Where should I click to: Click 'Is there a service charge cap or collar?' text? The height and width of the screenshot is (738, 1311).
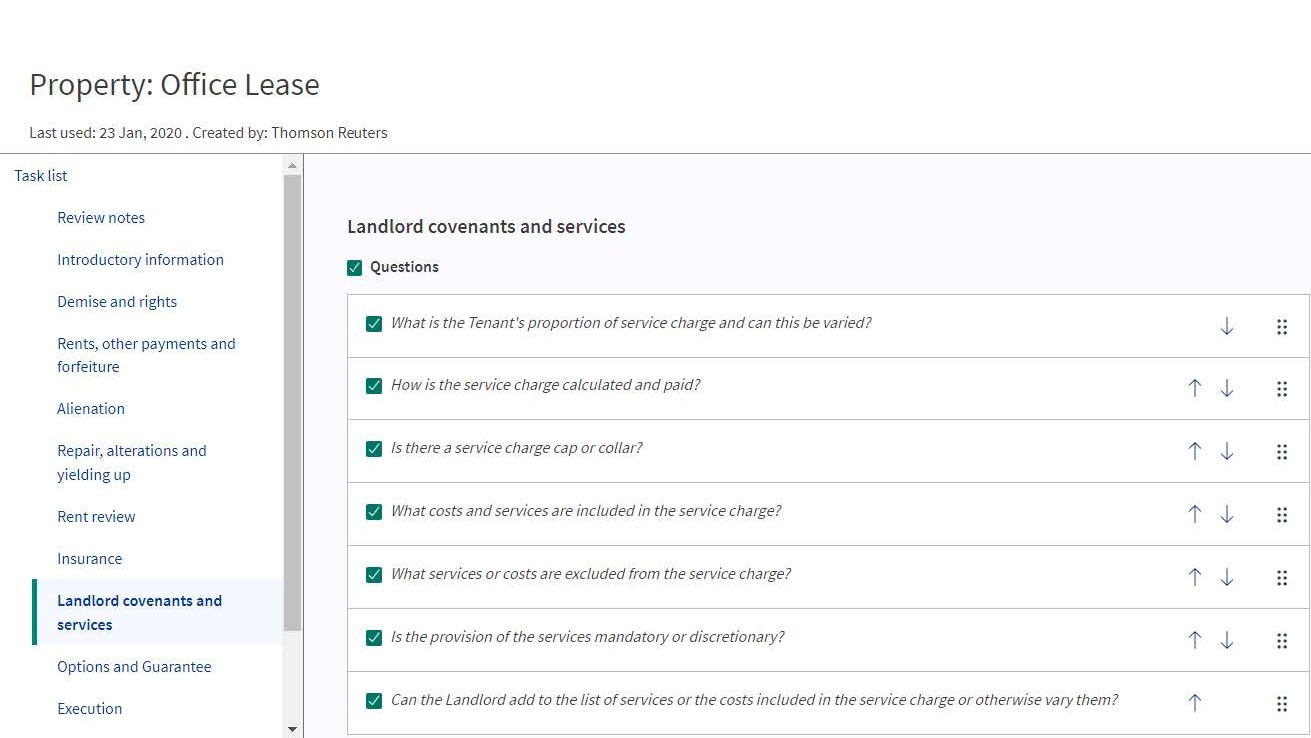tap(517, 448)
